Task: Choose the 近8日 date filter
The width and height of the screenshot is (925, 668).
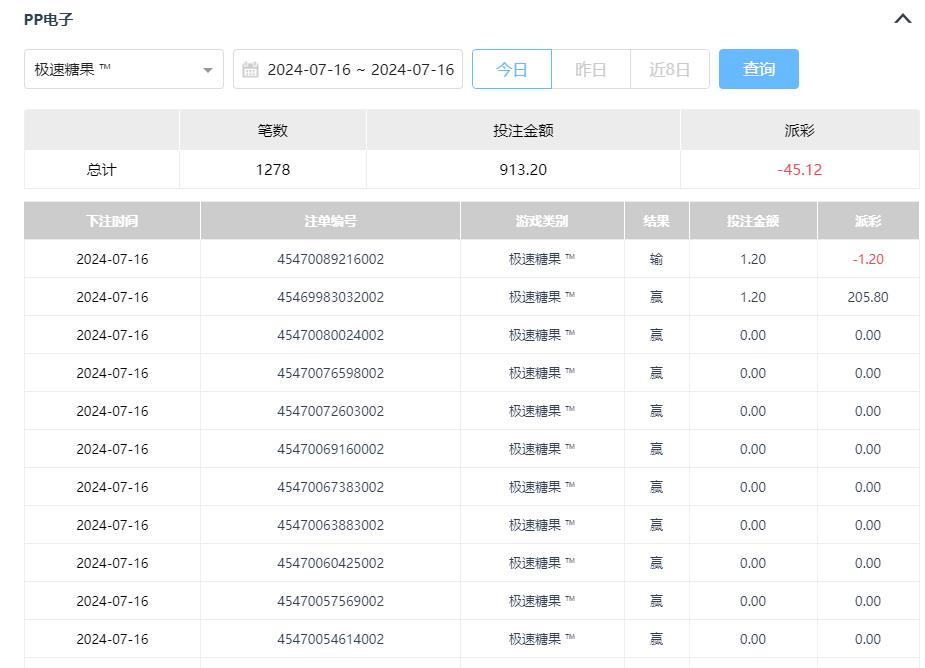Action: 669,70
